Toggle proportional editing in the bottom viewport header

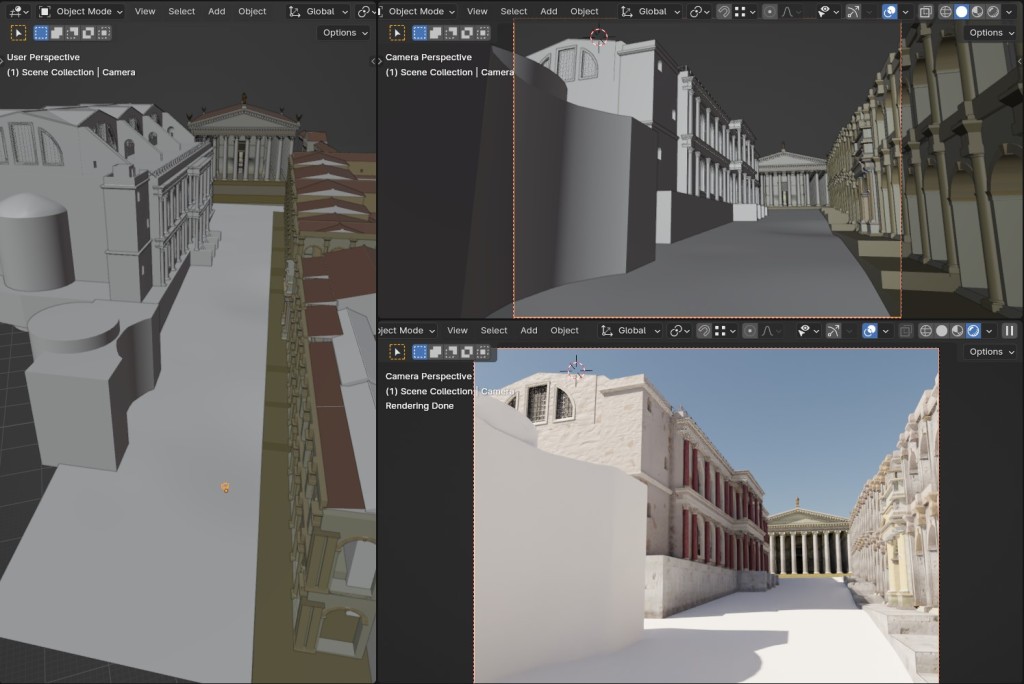coord(750,331)
